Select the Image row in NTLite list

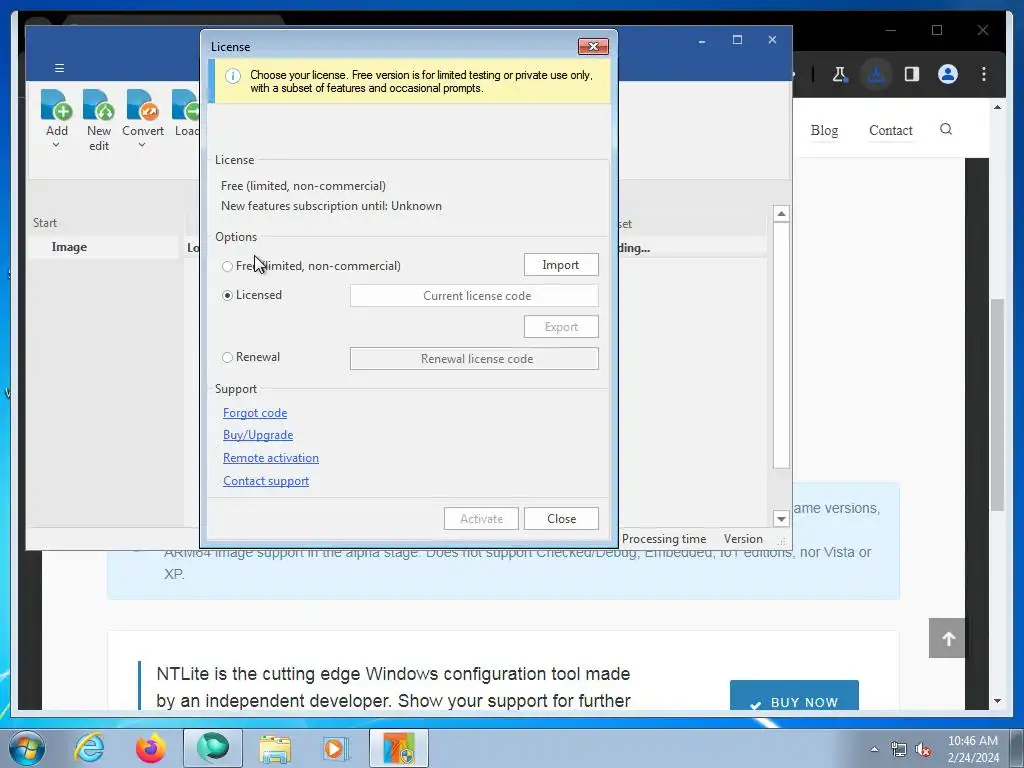(103, 247)
